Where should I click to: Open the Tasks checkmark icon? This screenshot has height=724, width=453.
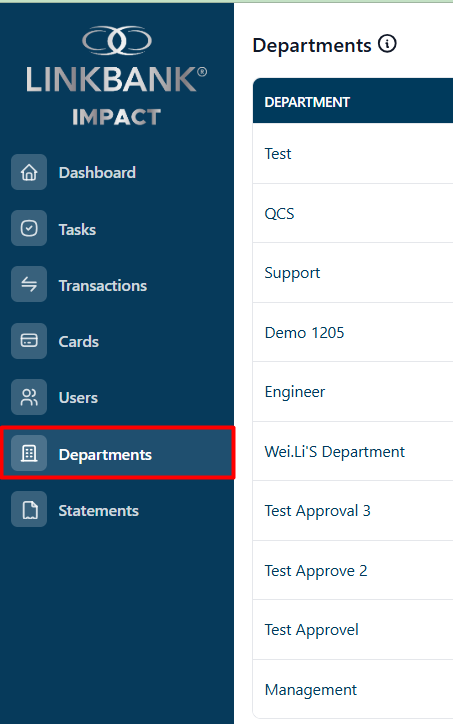tap(29, 228)
